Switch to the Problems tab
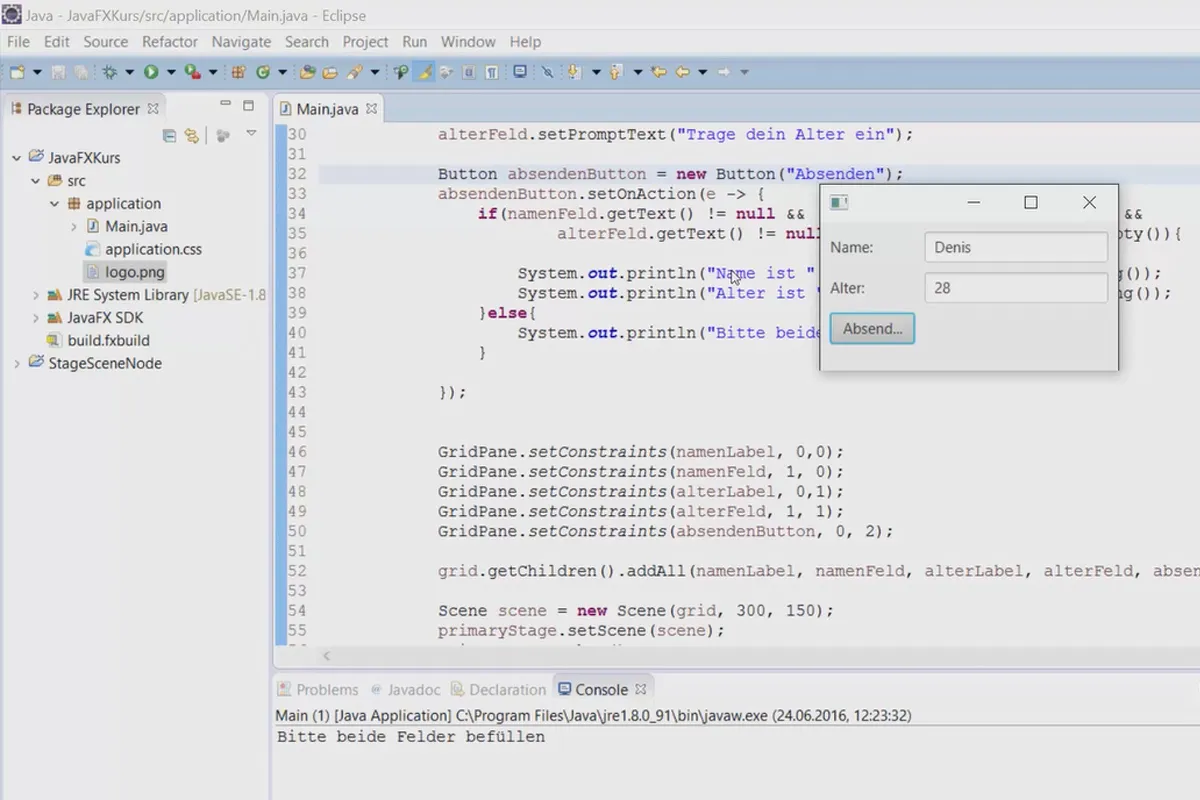The width and height of the screenshot is (1200, 800). pyautogui.click(x=326, y=689)
